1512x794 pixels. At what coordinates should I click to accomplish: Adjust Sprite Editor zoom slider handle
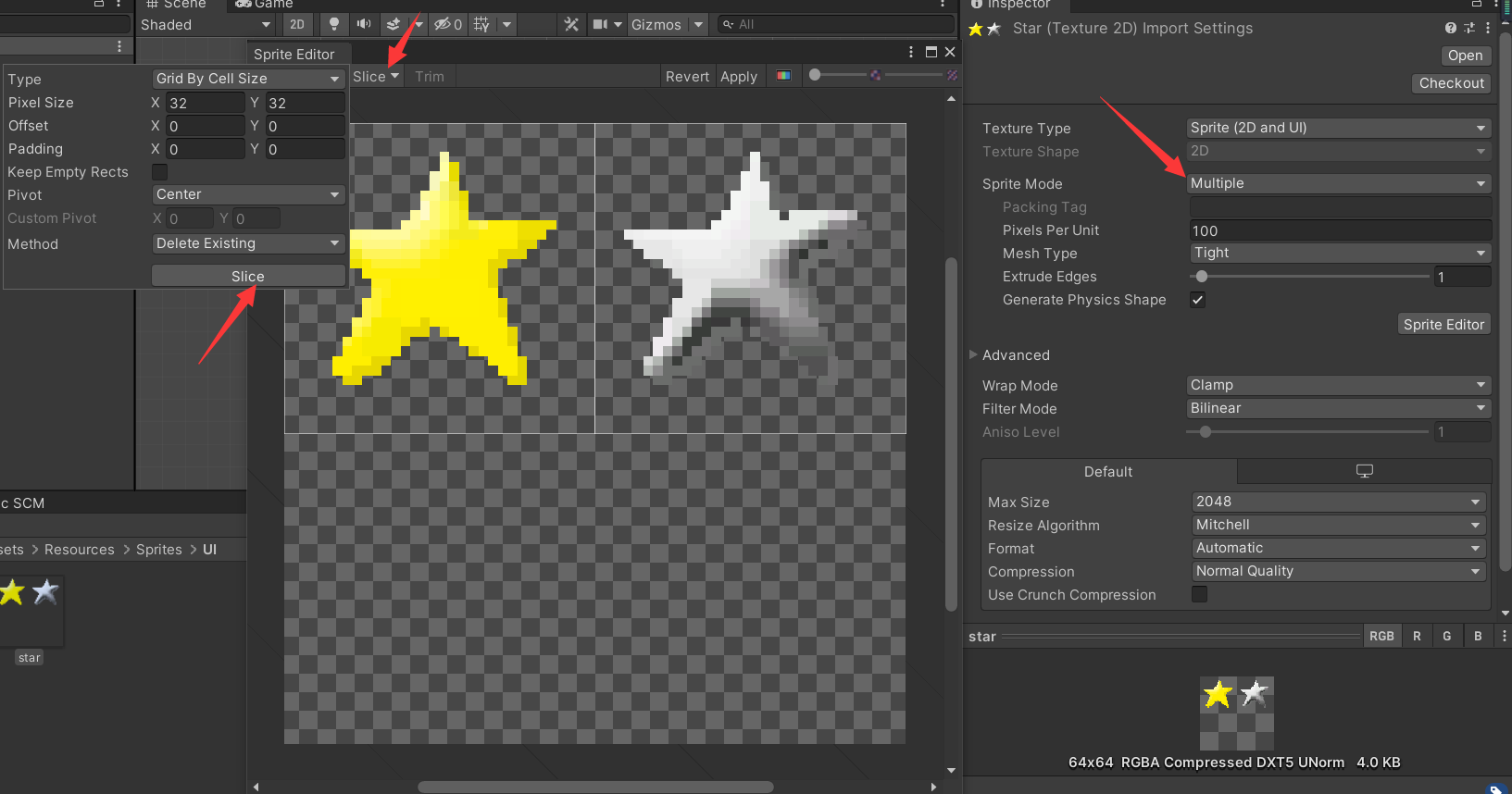click(815, 75)
